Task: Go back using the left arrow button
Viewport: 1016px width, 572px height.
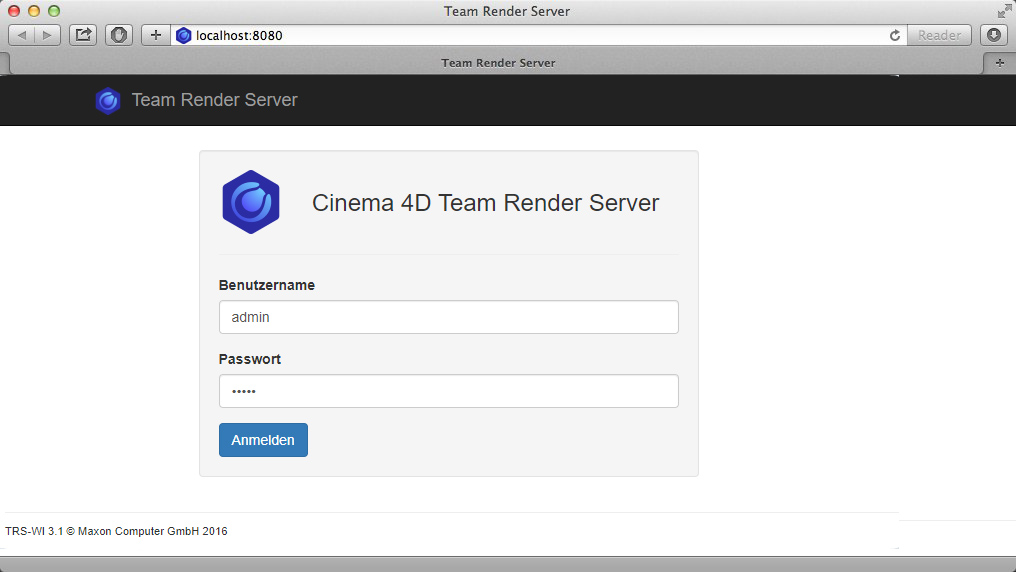Action: click(x=22, y=35)
